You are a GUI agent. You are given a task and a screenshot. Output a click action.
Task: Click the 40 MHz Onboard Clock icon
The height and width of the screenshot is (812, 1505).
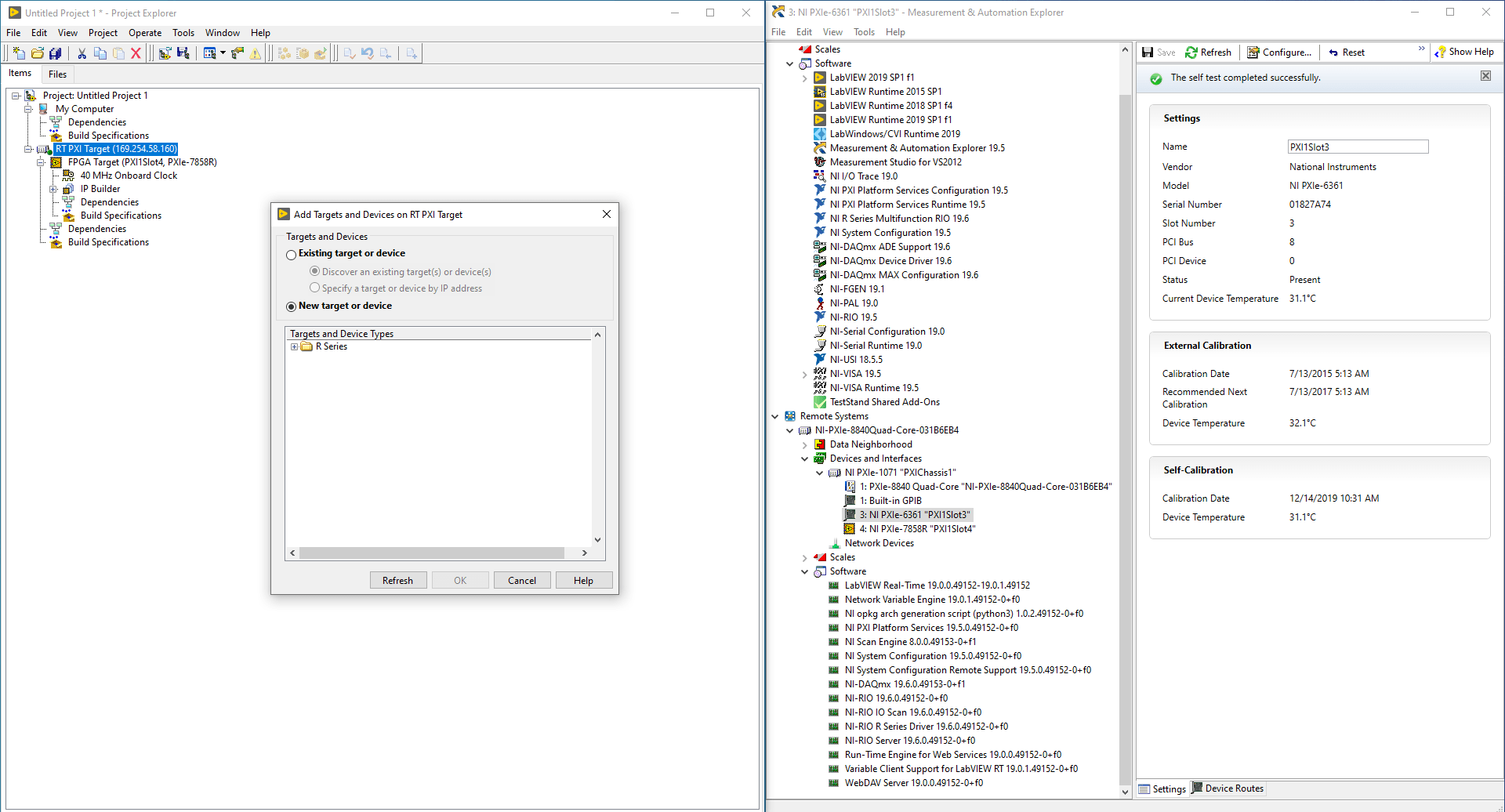pos(68,176)
